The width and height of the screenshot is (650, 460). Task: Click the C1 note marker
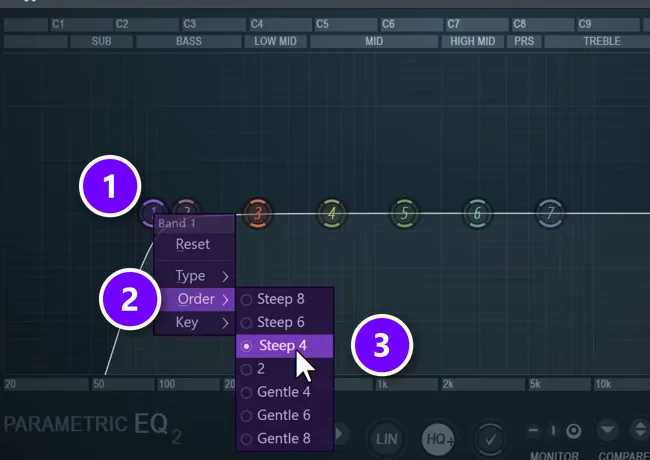click(x=58, y=24)
